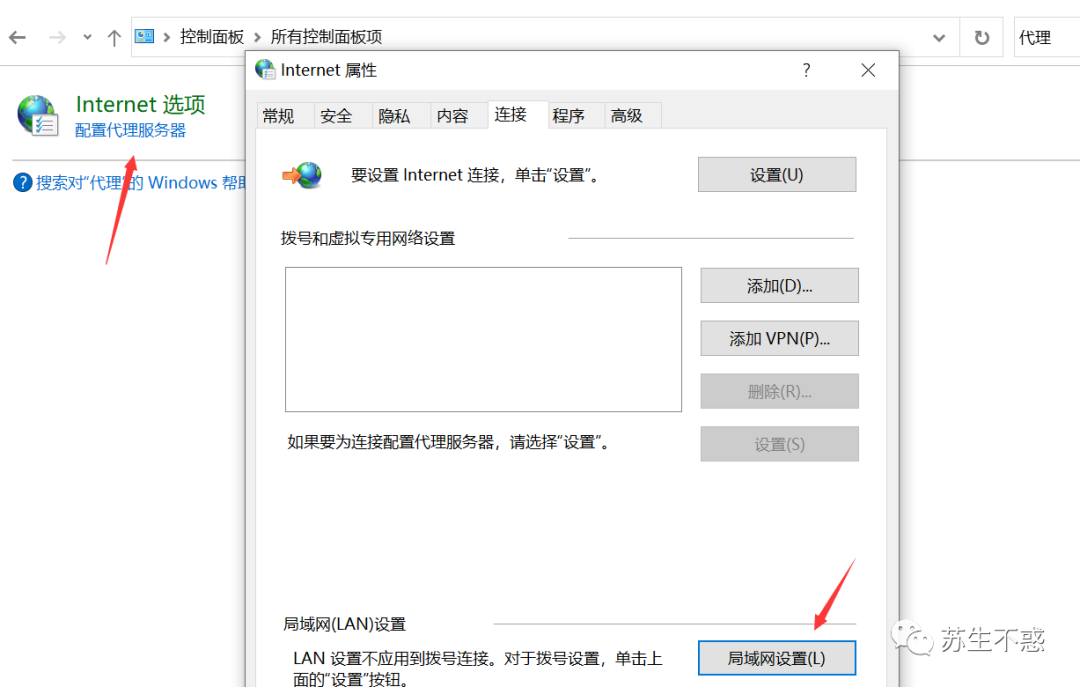
Task: Click the search box containing 代理
Action: [1047, 38]
